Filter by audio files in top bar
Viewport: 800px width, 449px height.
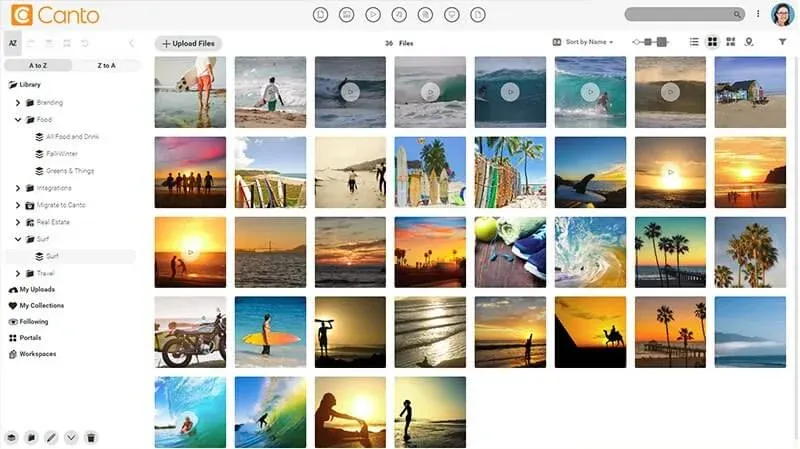399,15
